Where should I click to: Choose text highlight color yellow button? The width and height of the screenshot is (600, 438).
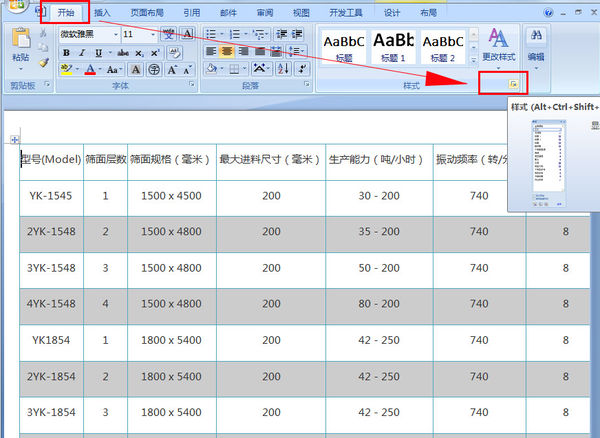click(x=66, y=69)
